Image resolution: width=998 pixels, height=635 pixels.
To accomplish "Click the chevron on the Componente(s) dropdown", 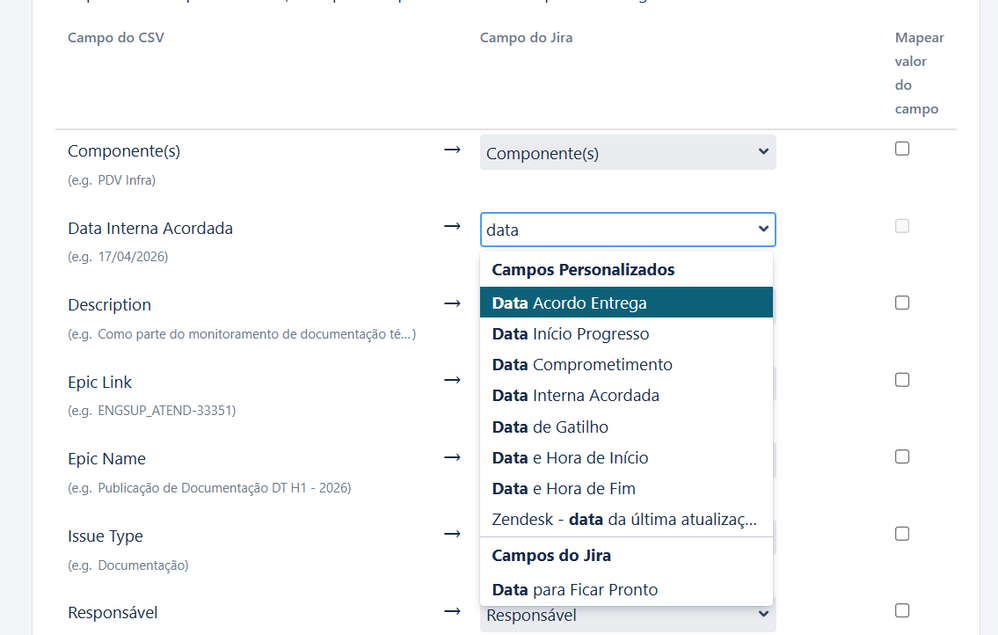I will coord(763,152).
